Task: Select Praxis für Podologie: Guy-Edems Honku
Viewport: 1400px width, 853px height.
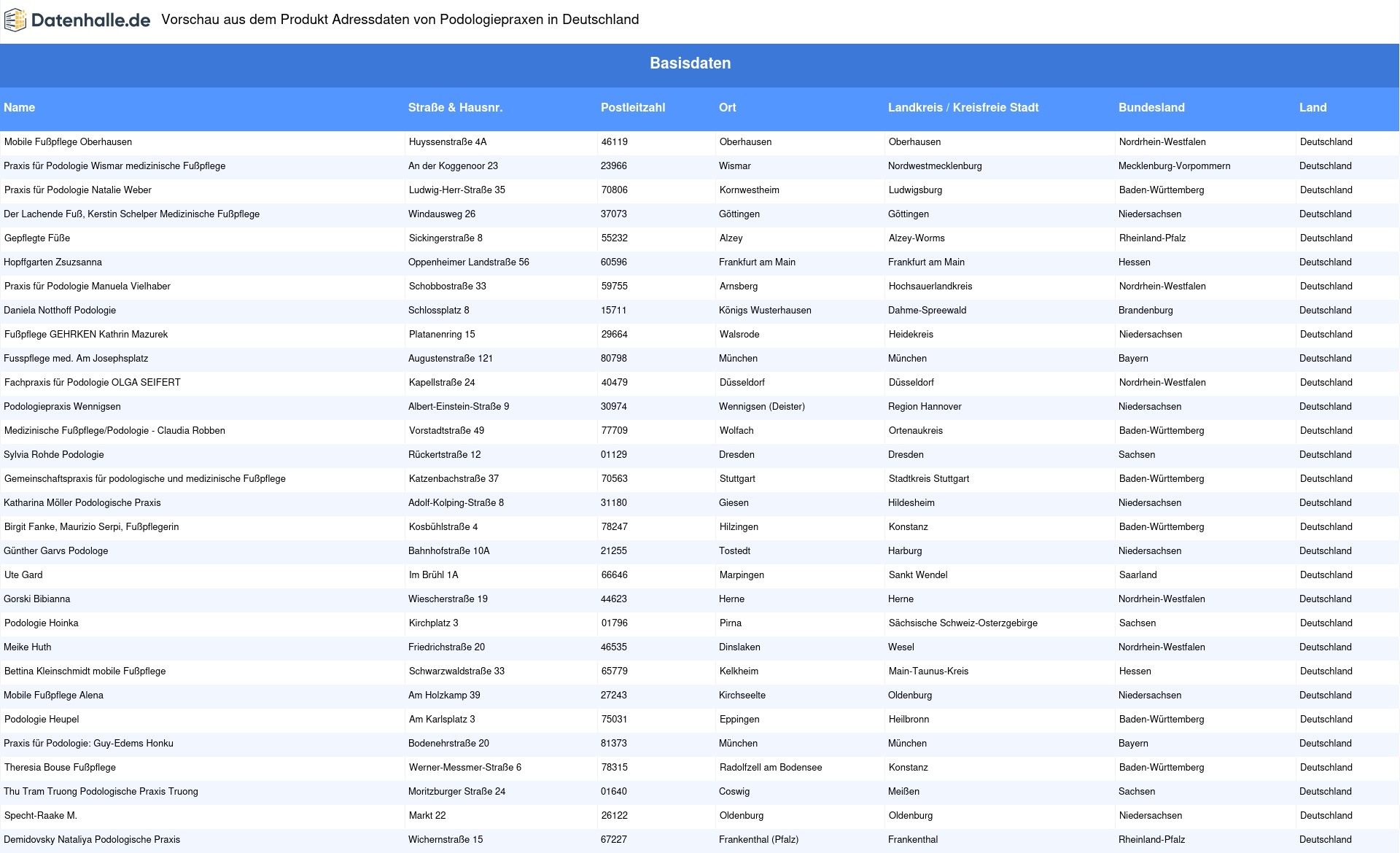Action: point(89,744)
